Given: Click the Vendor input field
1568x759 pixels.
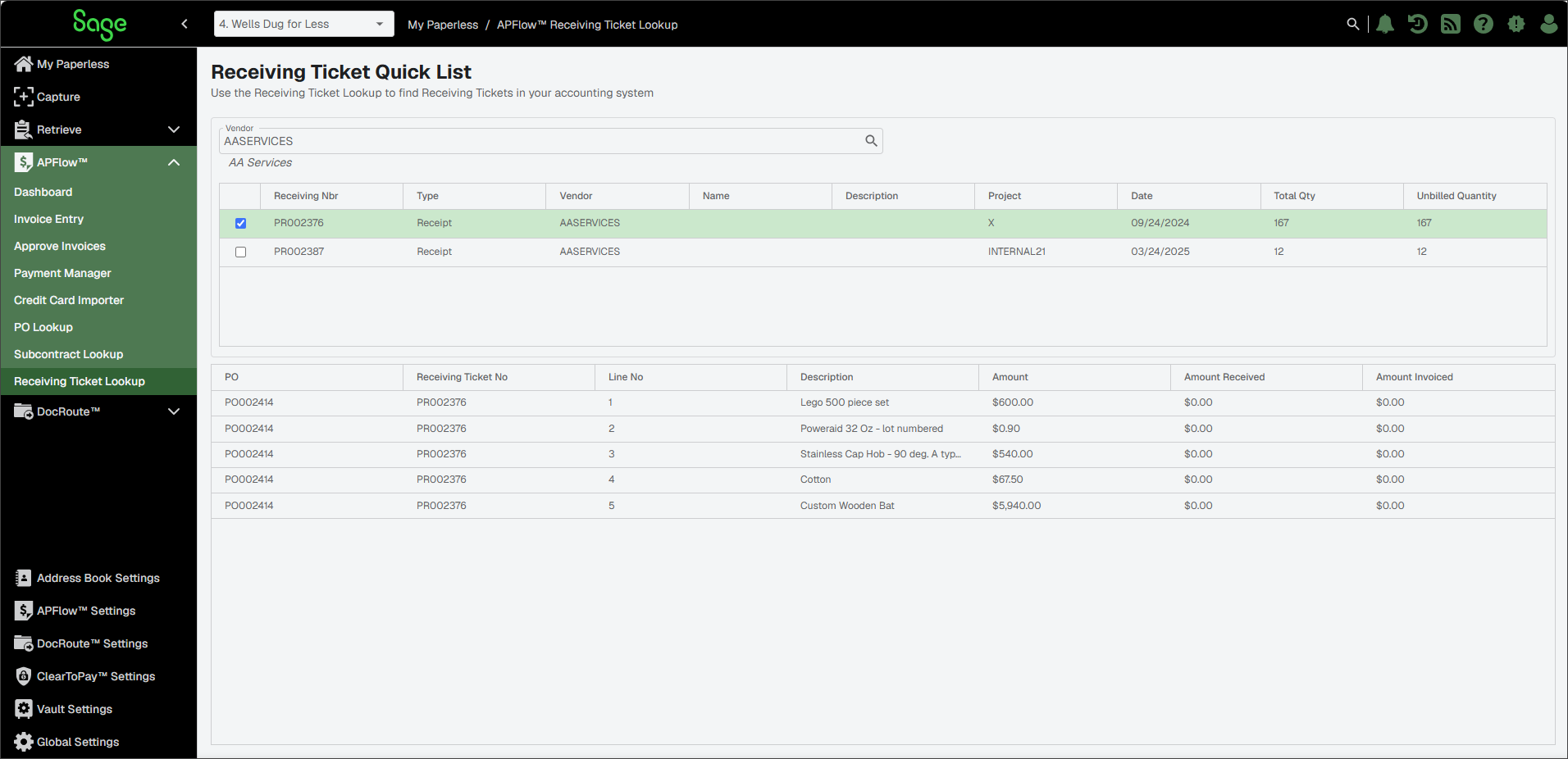Looking at the screenshot, I should 541,141.
